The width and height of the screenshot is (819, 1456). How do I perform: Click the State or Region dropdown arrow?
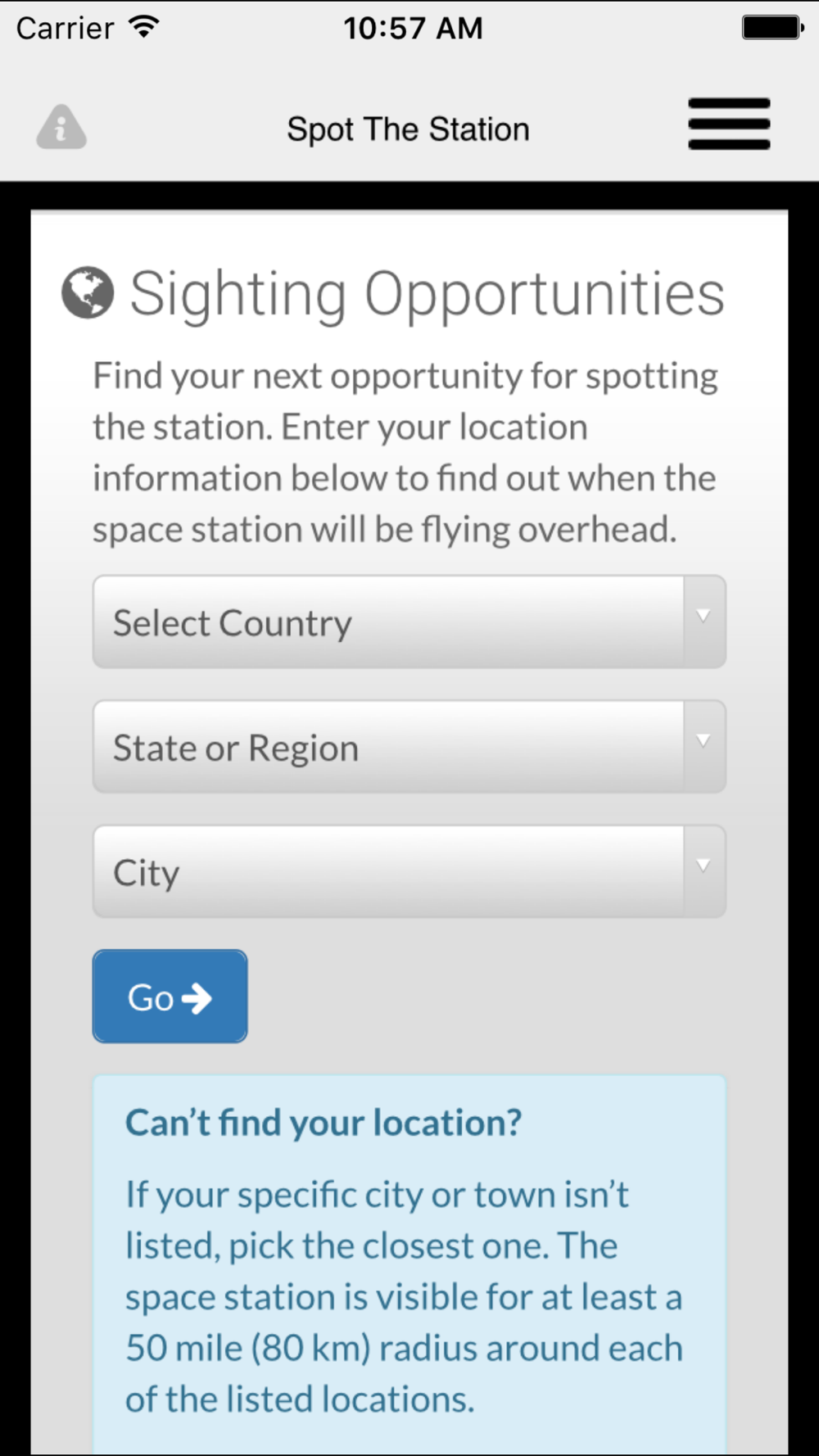(703, 740)
